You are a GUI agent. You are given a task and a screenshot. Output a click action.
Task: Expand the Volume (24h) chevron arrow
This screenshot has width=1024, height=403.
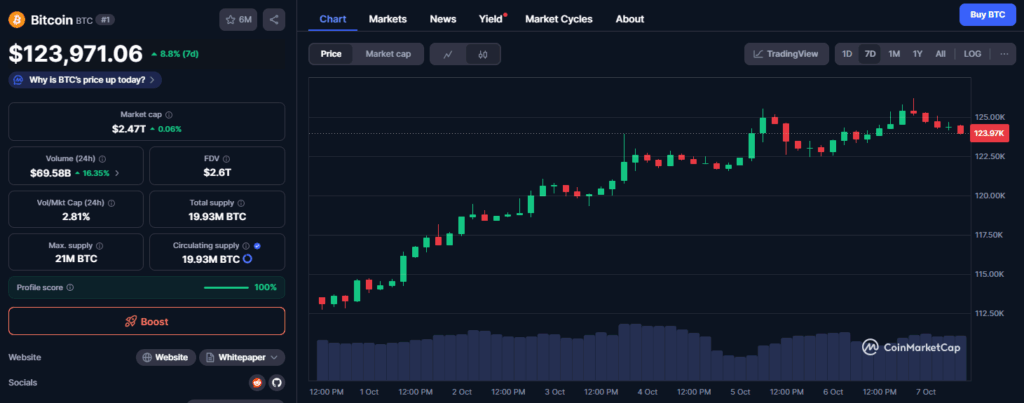[117, 173]
